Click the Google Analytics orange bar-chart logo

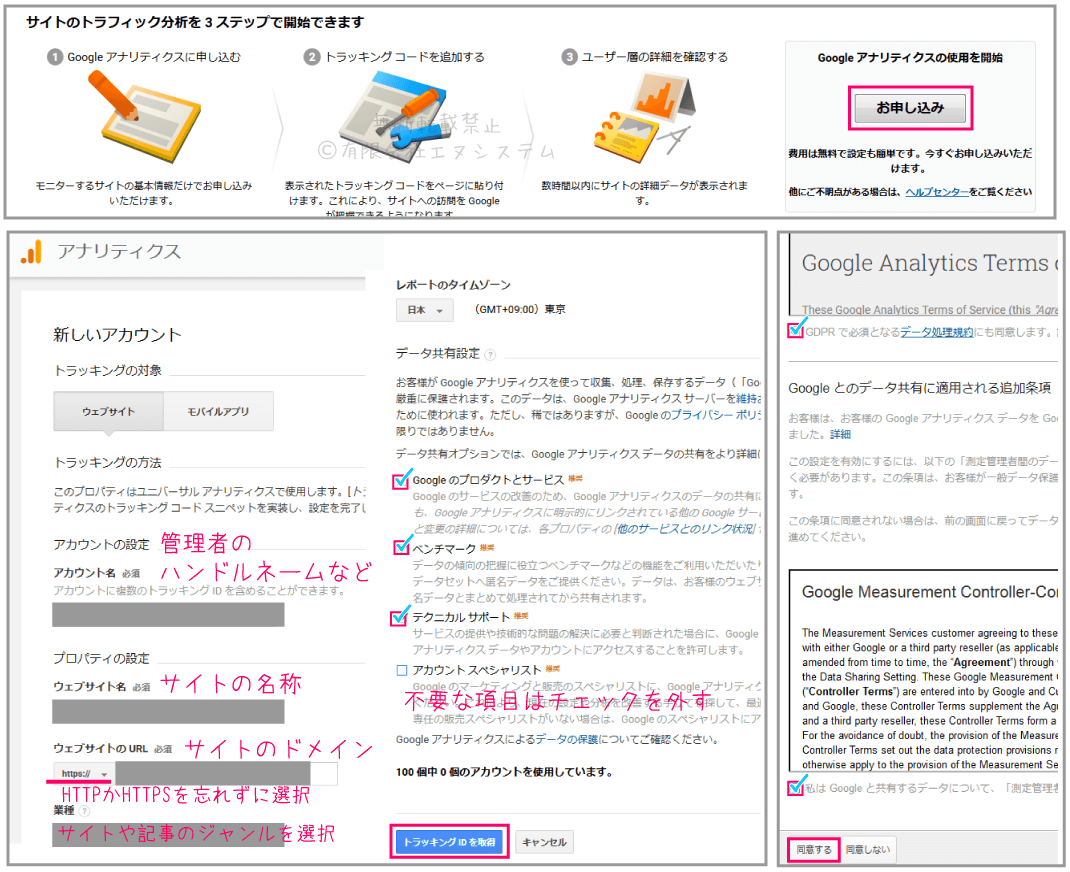(x=31, y=252)
